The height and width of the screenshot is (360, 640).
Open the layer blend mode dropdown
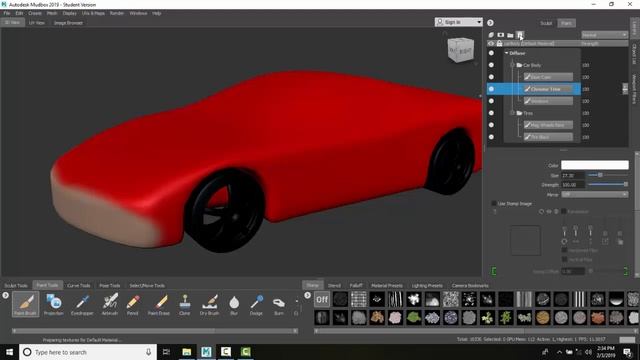coord(604,35)
